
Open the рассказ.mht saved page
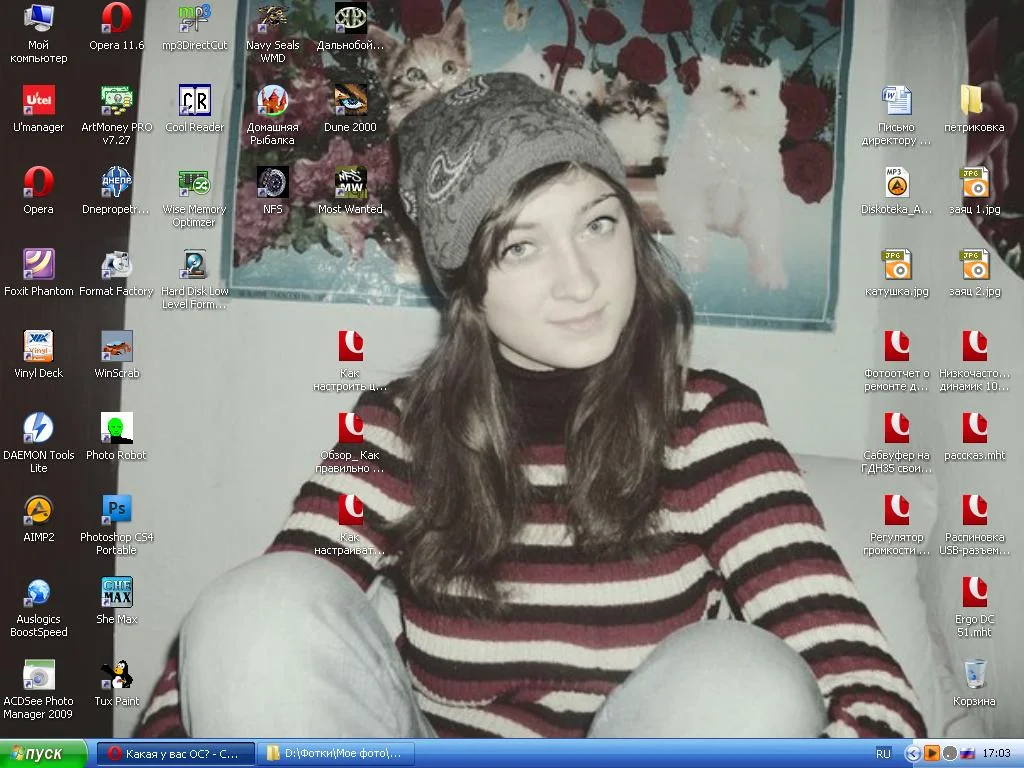tap(974, 429)
